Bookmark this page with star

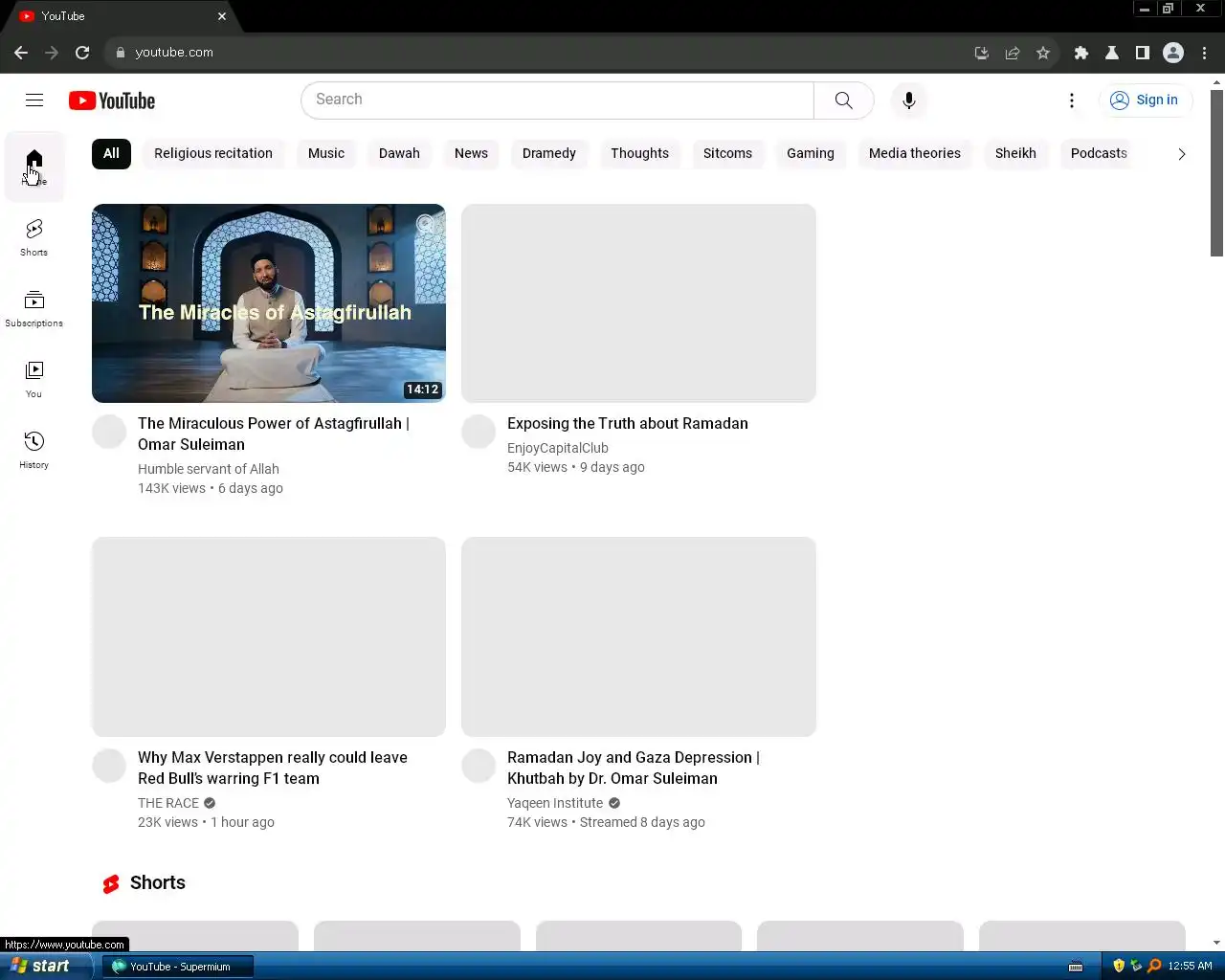[x=1043, y=53]
